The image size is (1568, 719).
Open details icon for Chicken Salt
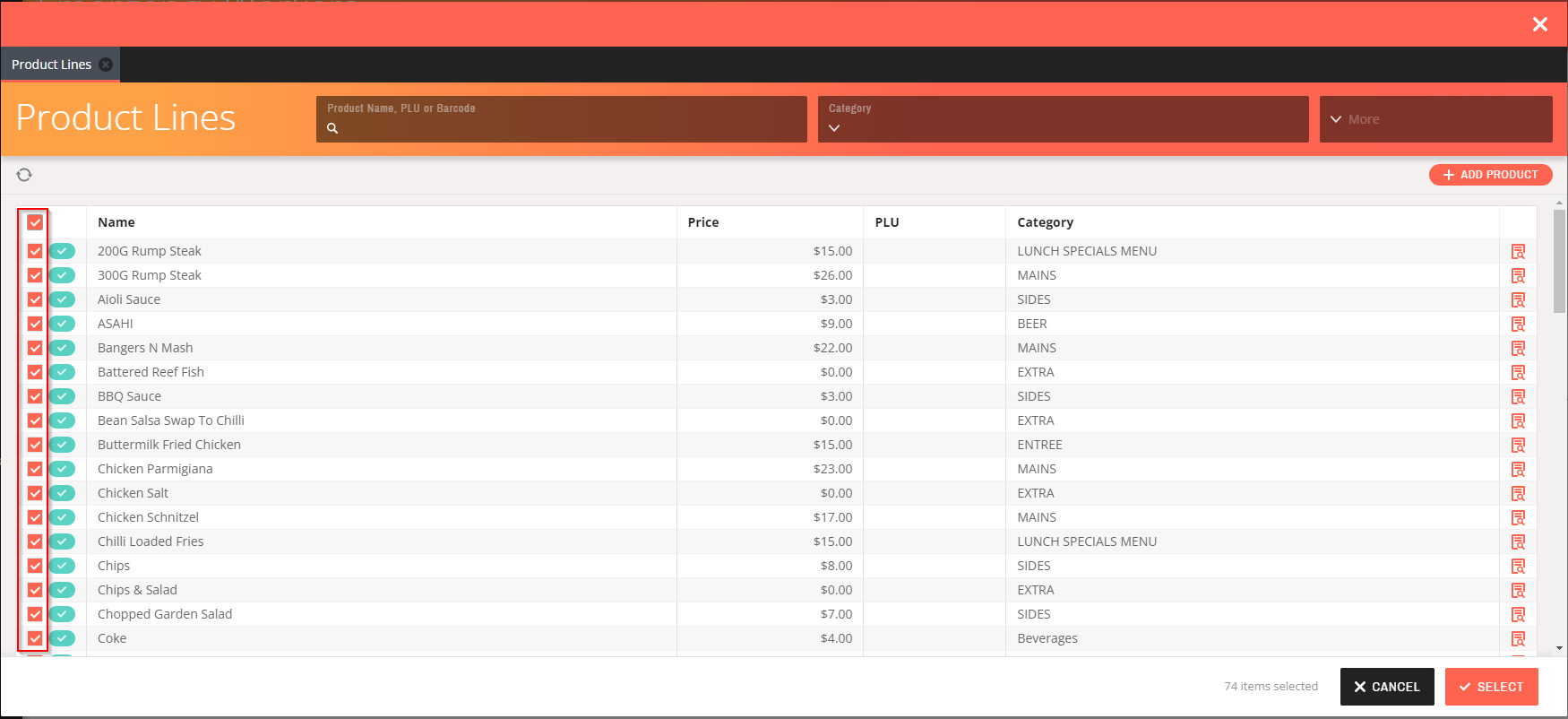(x=1518, y=493)
